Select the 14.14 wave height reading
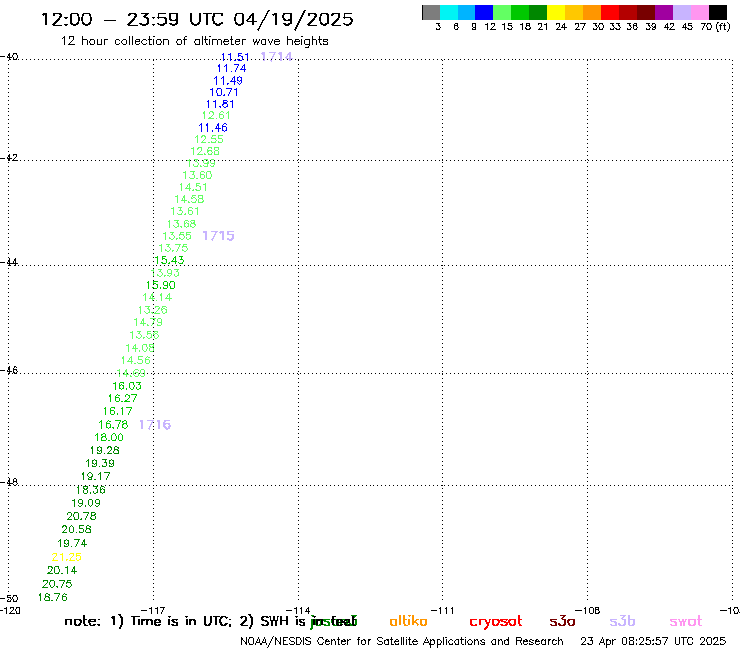This screenshot has width=740, height=650. 157,298
